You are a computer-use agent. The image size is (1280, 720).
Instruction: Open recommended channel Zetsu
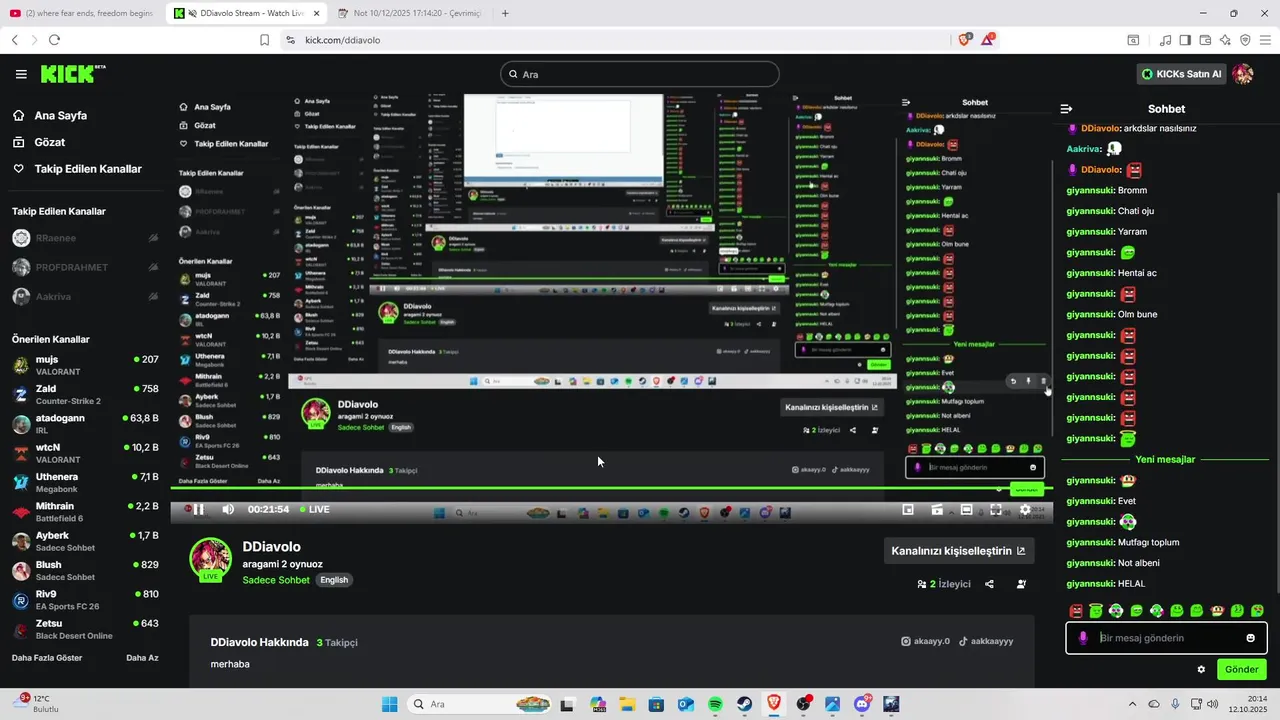coord(84,628)
